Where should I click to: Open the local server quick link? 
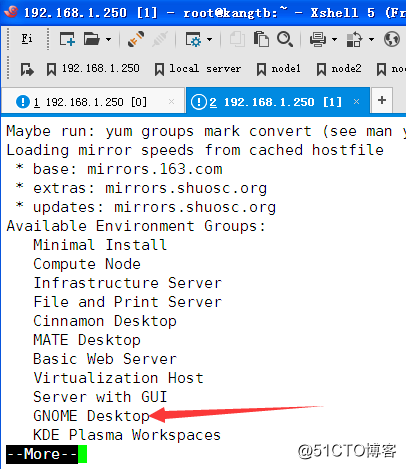(x=198, y=69)
